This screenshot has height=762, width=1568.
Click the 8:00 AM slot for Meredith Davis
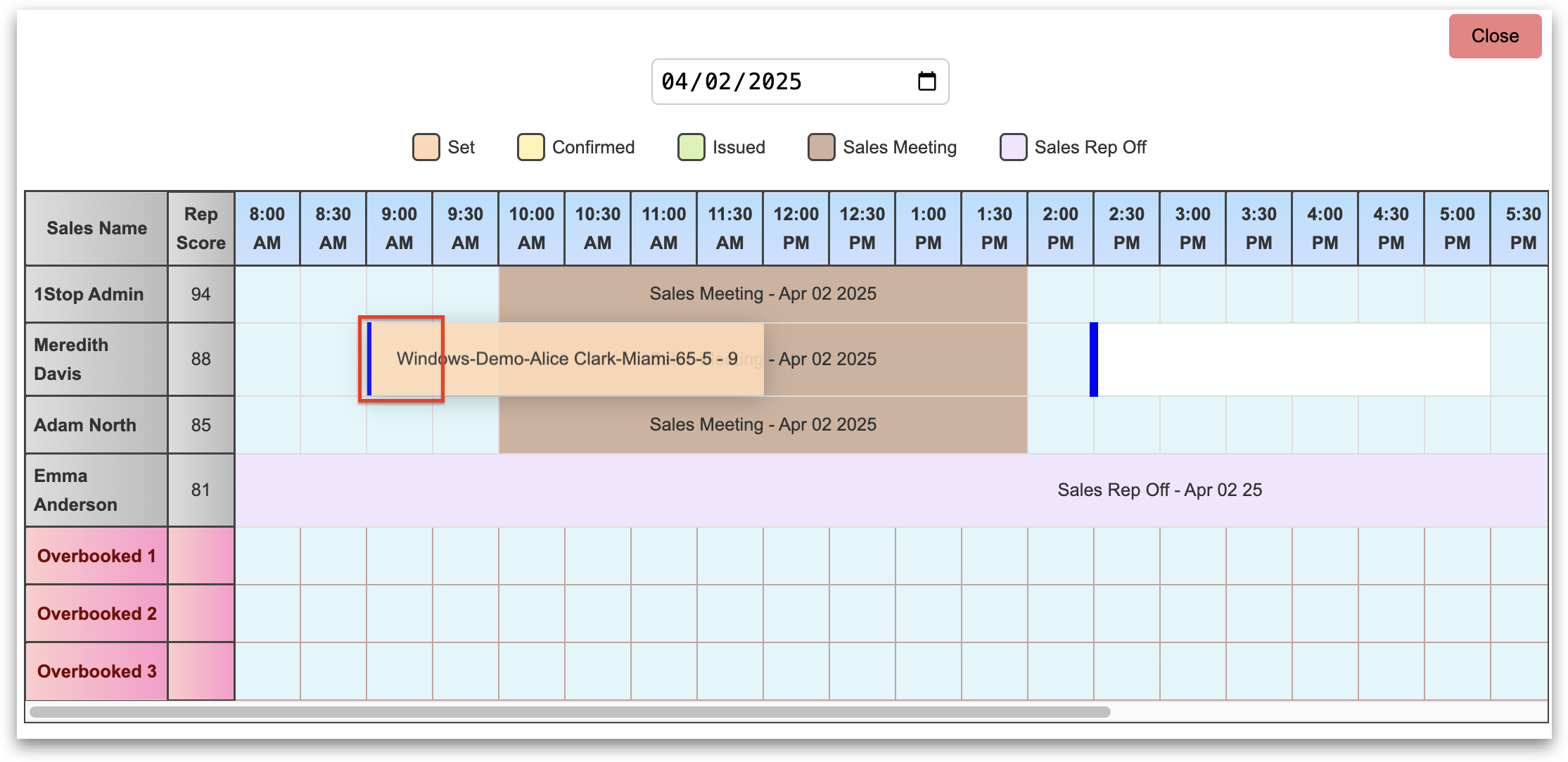267,359
